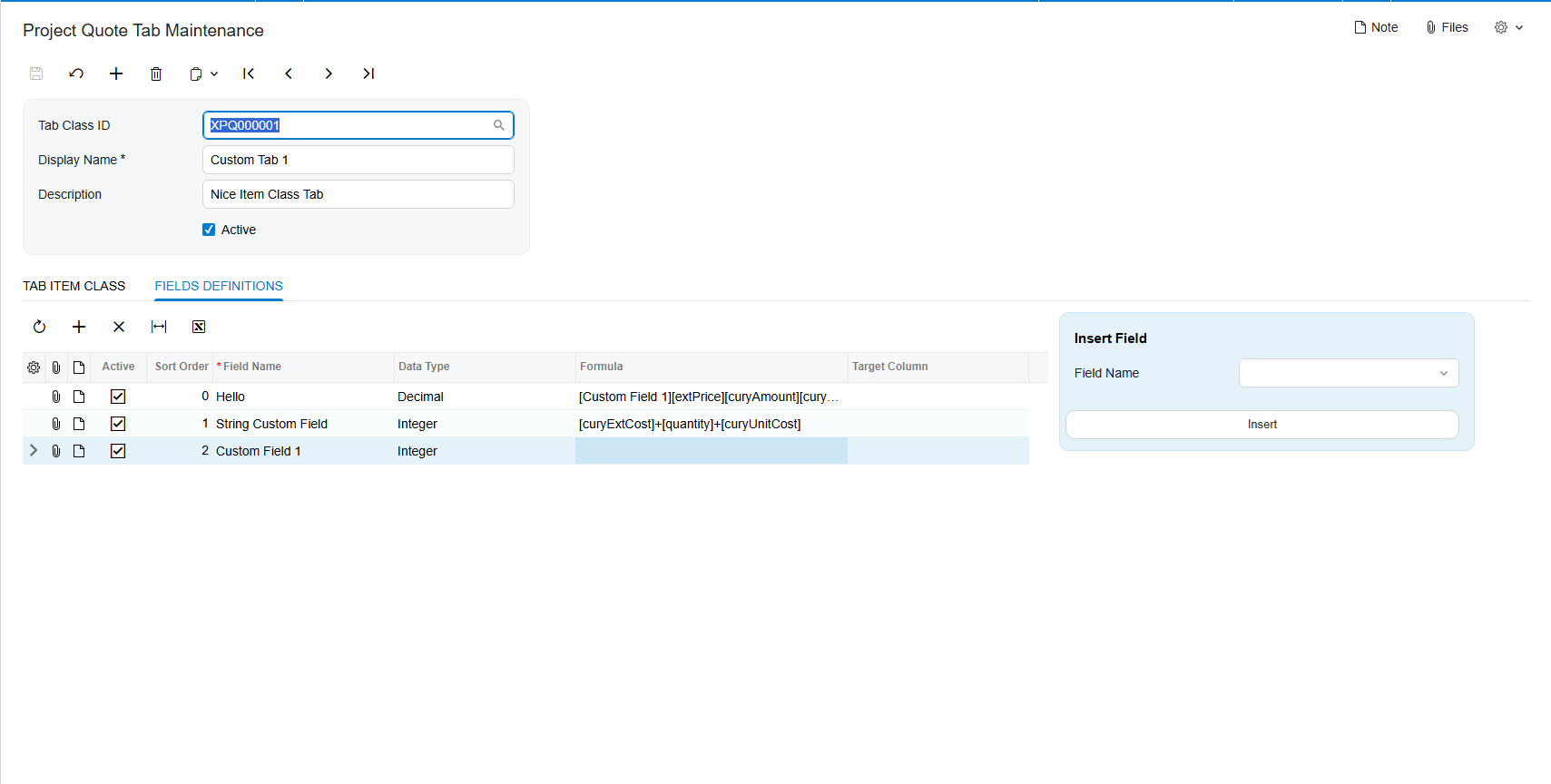Select the FIELDS DEFINITIONS tab
Image resolution: width=1551 pixels, height=784 pixels.
[219, 286]
